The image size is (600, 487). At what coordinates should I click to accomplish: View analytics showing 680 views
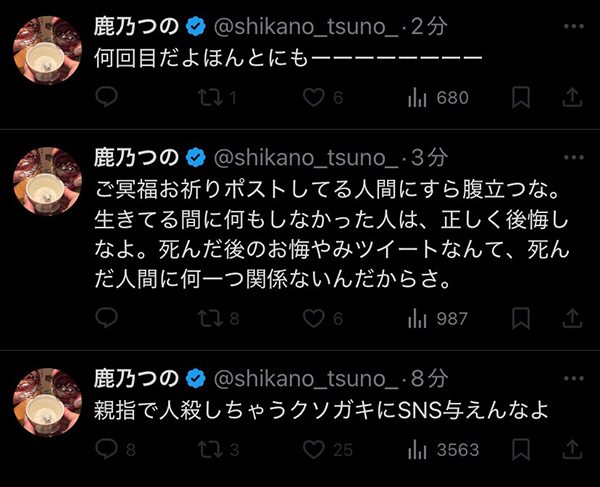[439, 98]
